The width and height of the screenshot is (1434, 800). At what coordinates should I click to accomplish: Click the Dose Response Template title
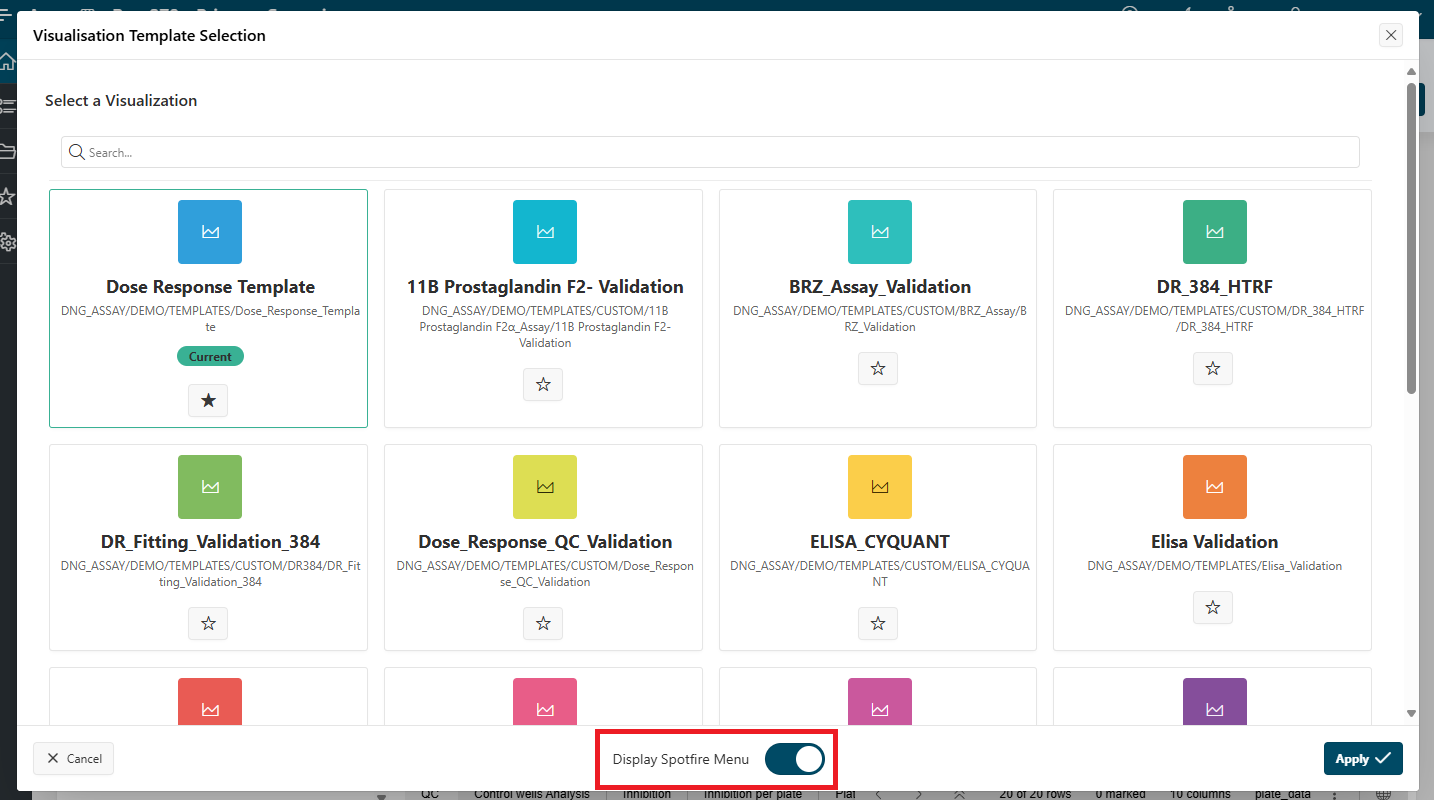coord(210,287)
